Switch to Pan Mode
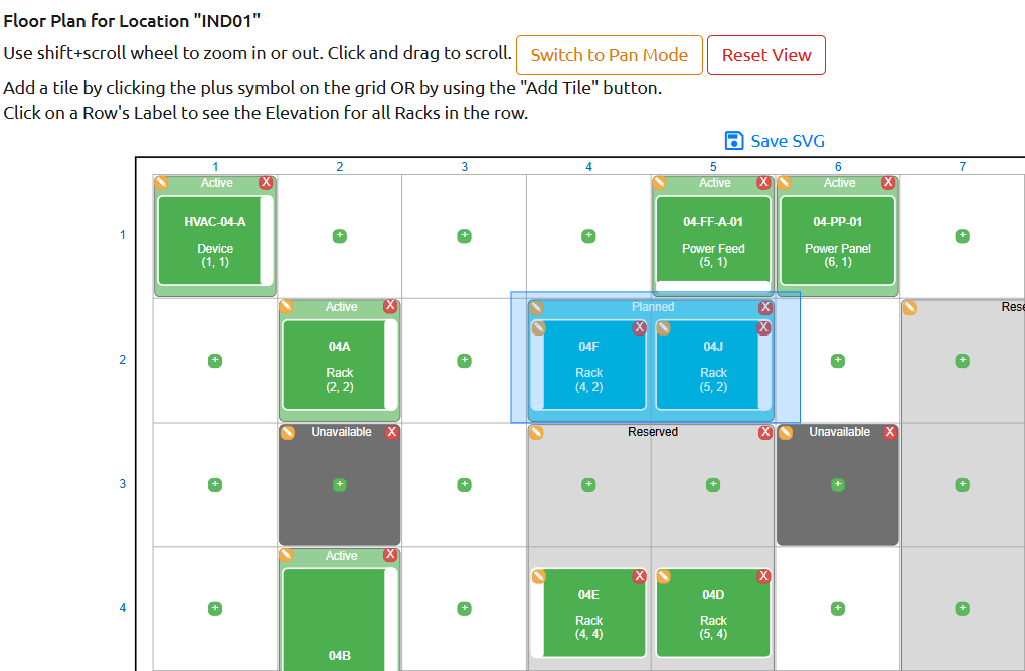 [609, 56]
